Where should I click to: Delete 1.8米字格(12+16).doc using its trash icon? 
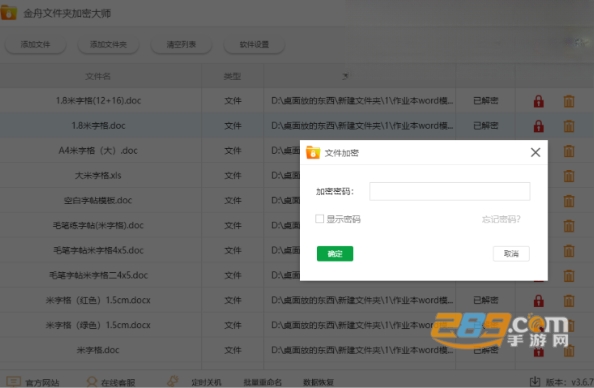click(x=569, y=101)
